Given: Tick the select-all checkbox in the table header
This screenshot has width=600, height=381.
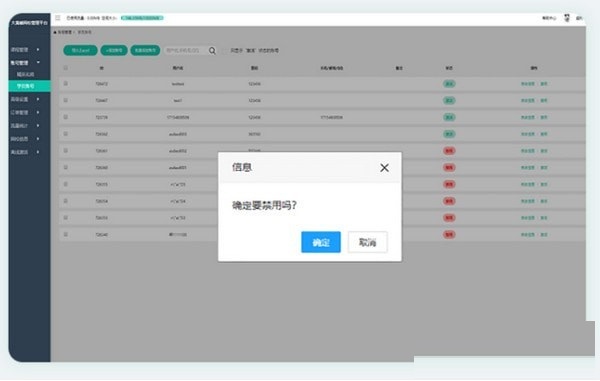Looking at the screenshot, I should [66, 68].
